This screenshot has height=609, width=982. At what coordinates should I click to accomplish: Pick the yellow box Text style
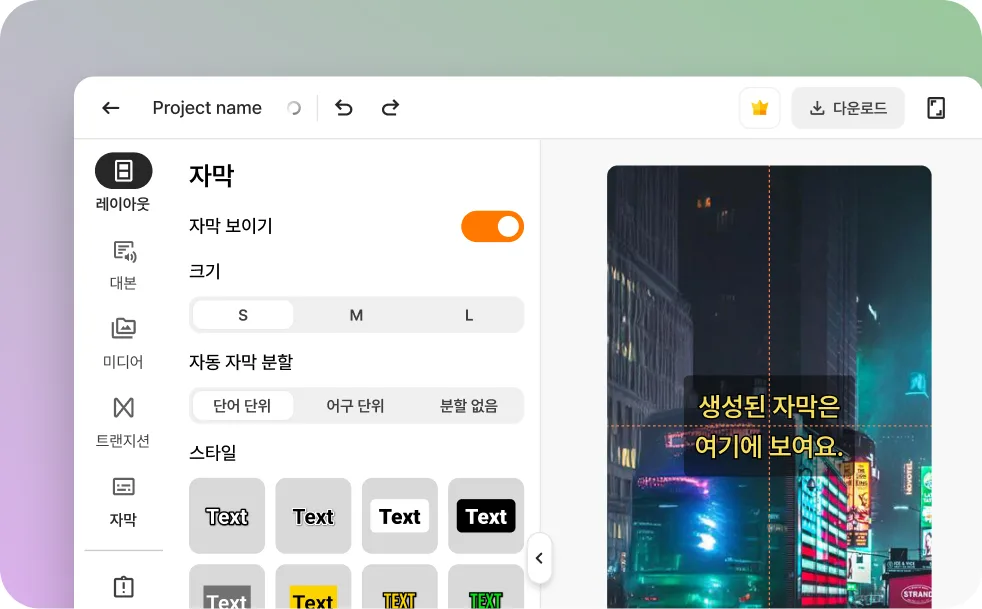tap(313, 587)
